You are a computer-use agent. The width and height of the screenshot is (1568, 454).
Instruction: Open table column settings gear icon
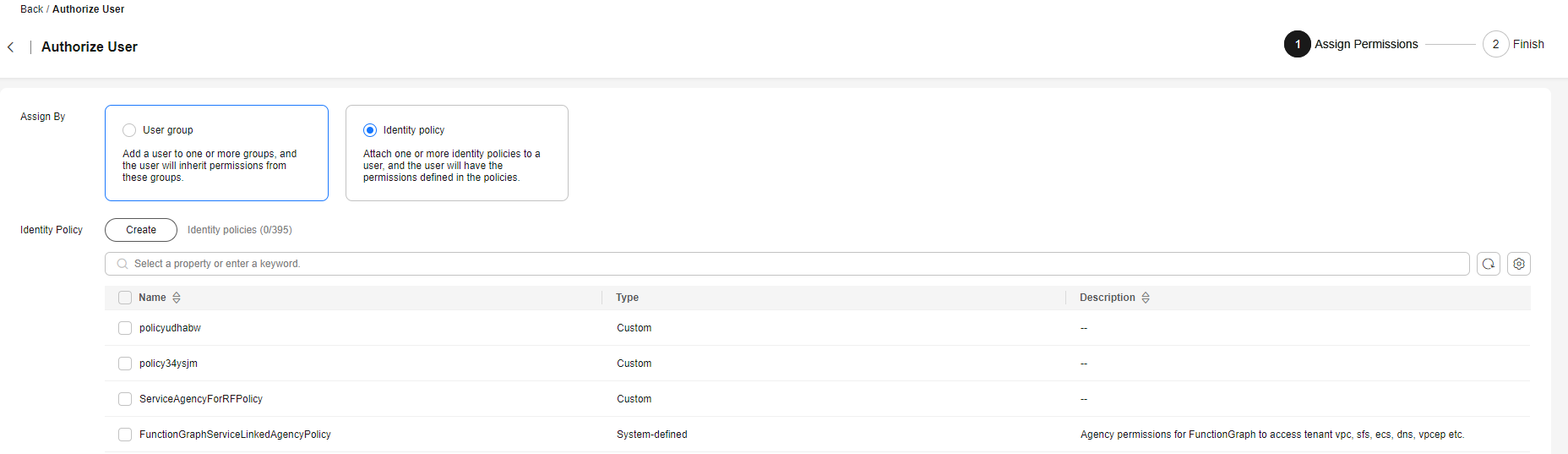click(1519, 264)
